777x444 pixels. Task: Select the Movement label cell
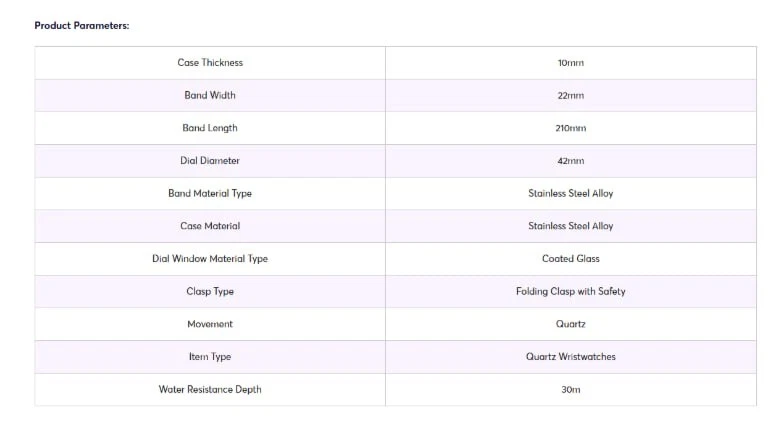210,324
